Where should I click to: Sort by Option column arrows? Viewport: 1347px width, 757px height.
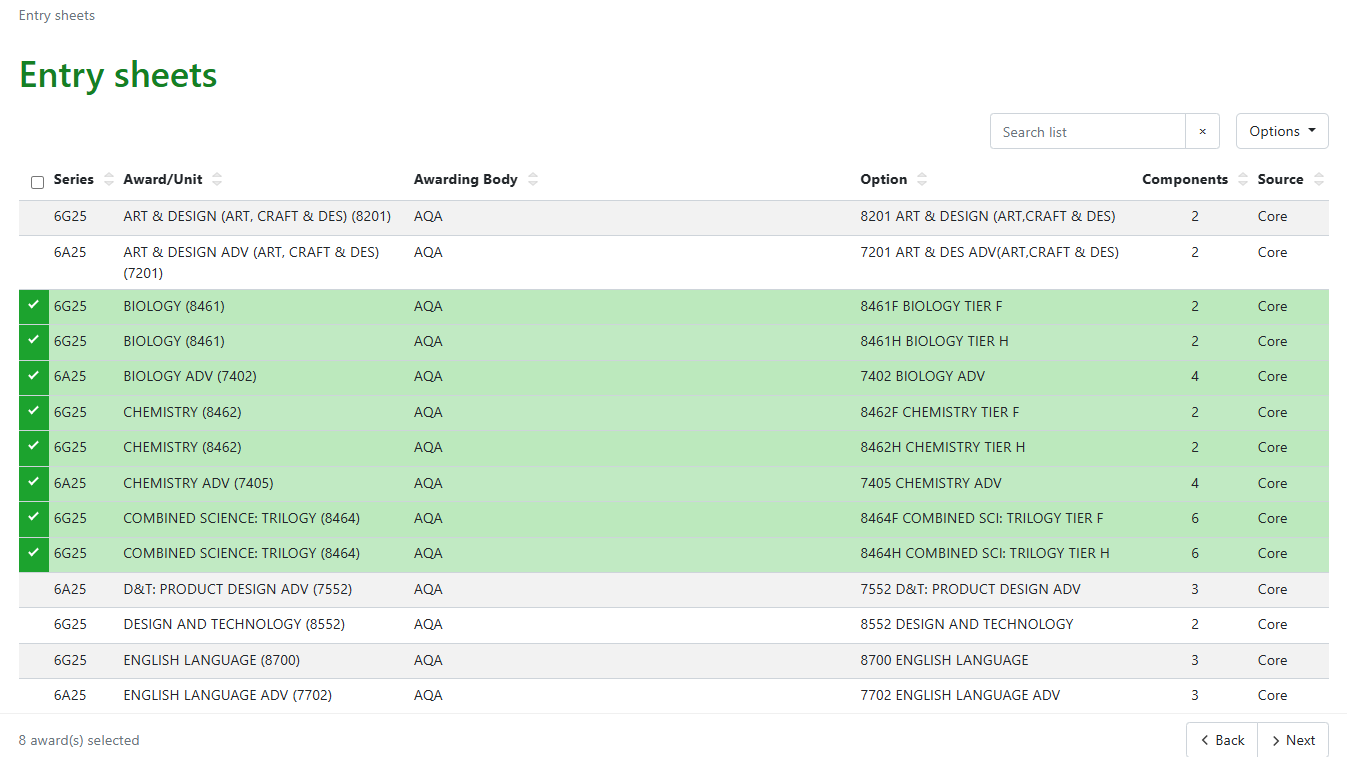(922, 180)
